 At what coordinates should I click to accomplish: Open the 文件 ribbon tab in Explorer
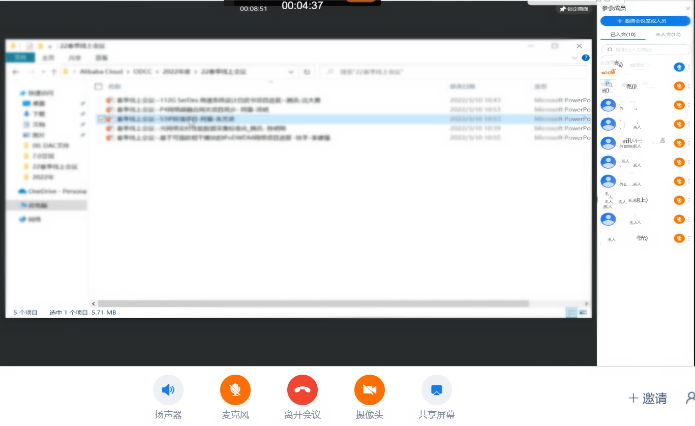tap(20, 58)
